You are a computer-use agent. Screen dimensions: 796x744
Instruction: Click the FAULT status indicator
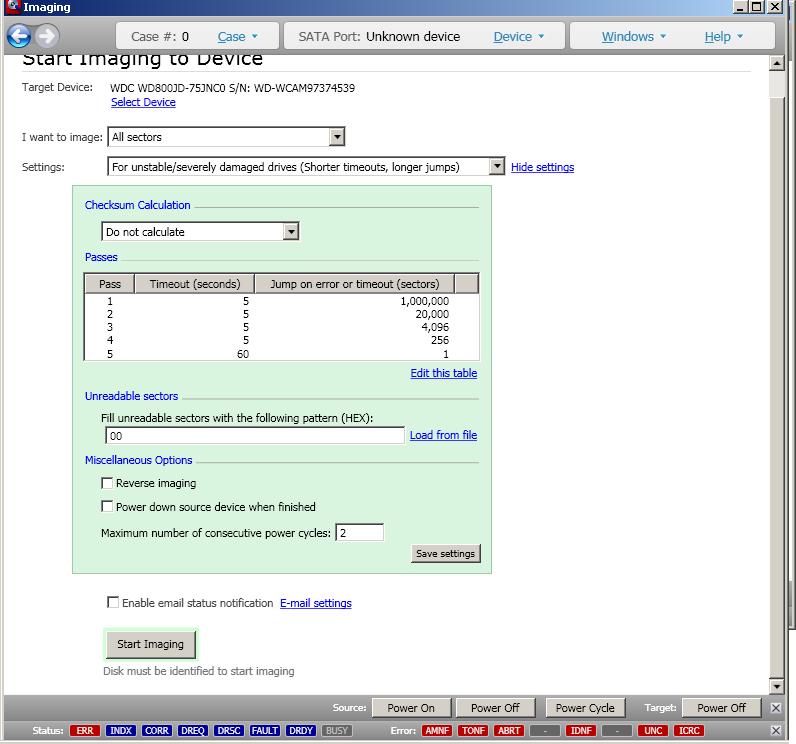point(264,730)
